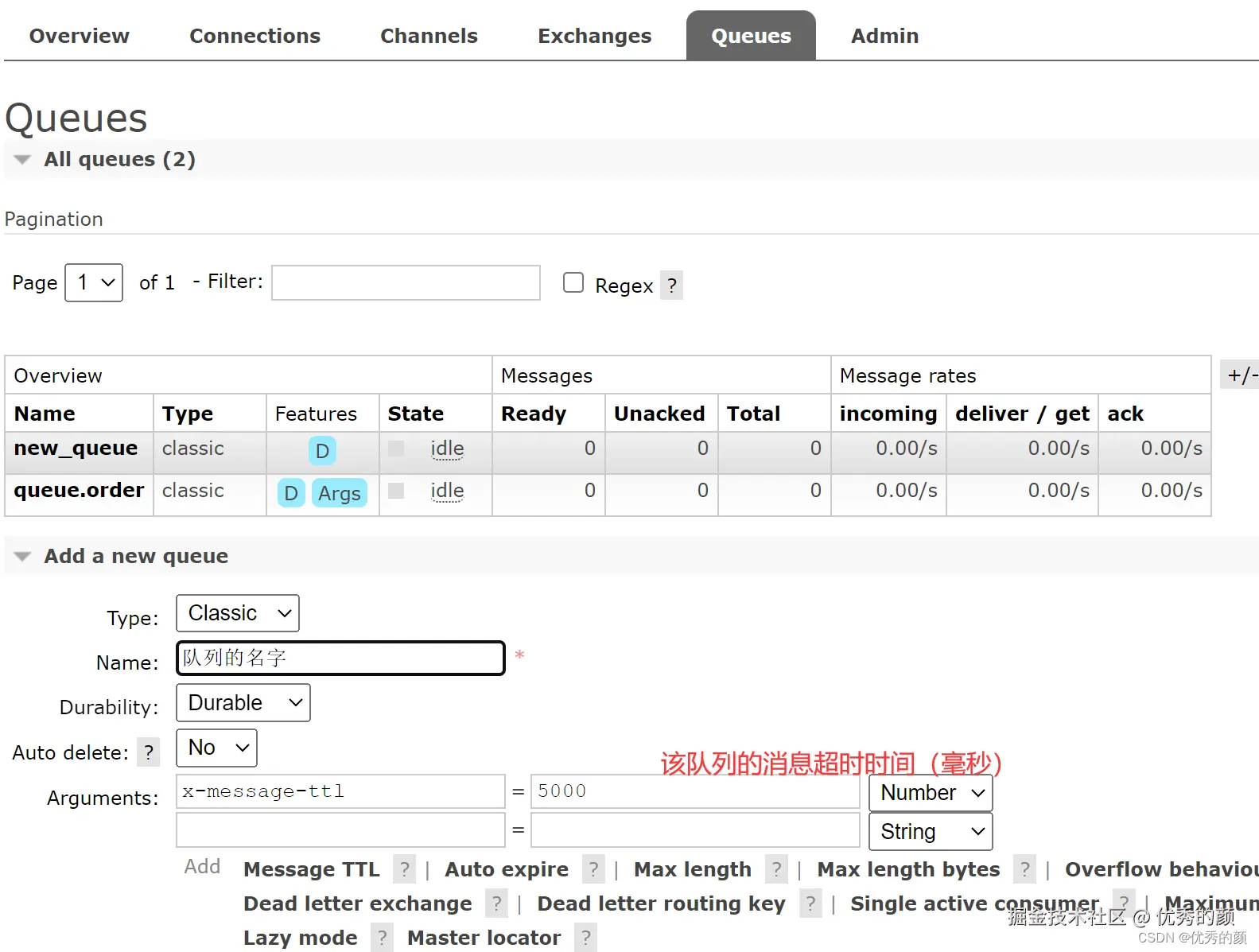Click the Filter text field
Screen dimensions: 1259x952
click(x=406, y=282)
